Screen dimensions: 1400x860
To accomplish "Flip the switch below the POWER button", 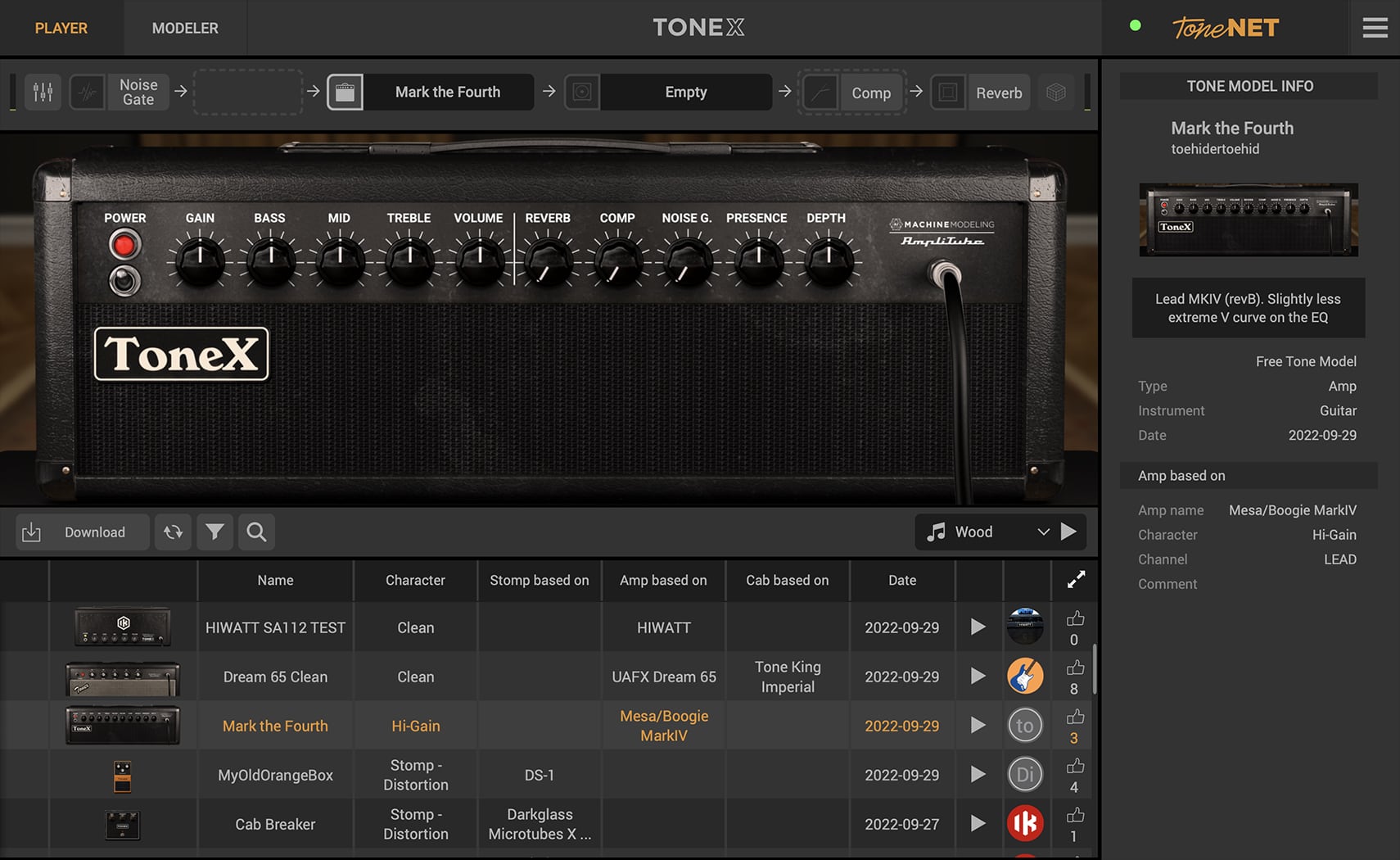I will click(124, 281).
